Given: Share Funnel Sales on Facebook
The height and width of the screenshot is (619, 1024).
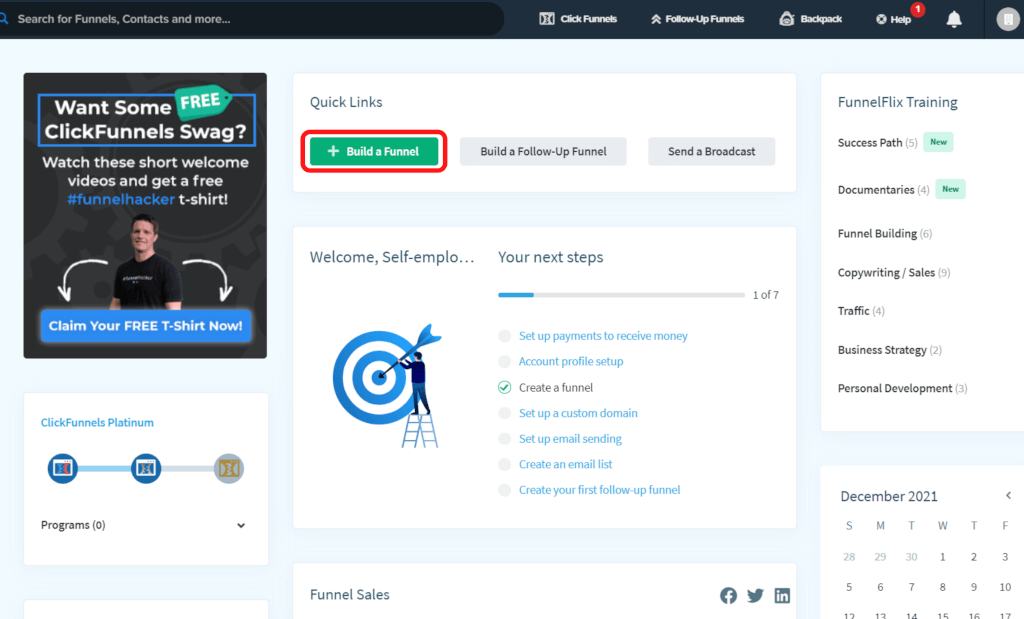Looking at the screenshot, I should click(728, 595).
